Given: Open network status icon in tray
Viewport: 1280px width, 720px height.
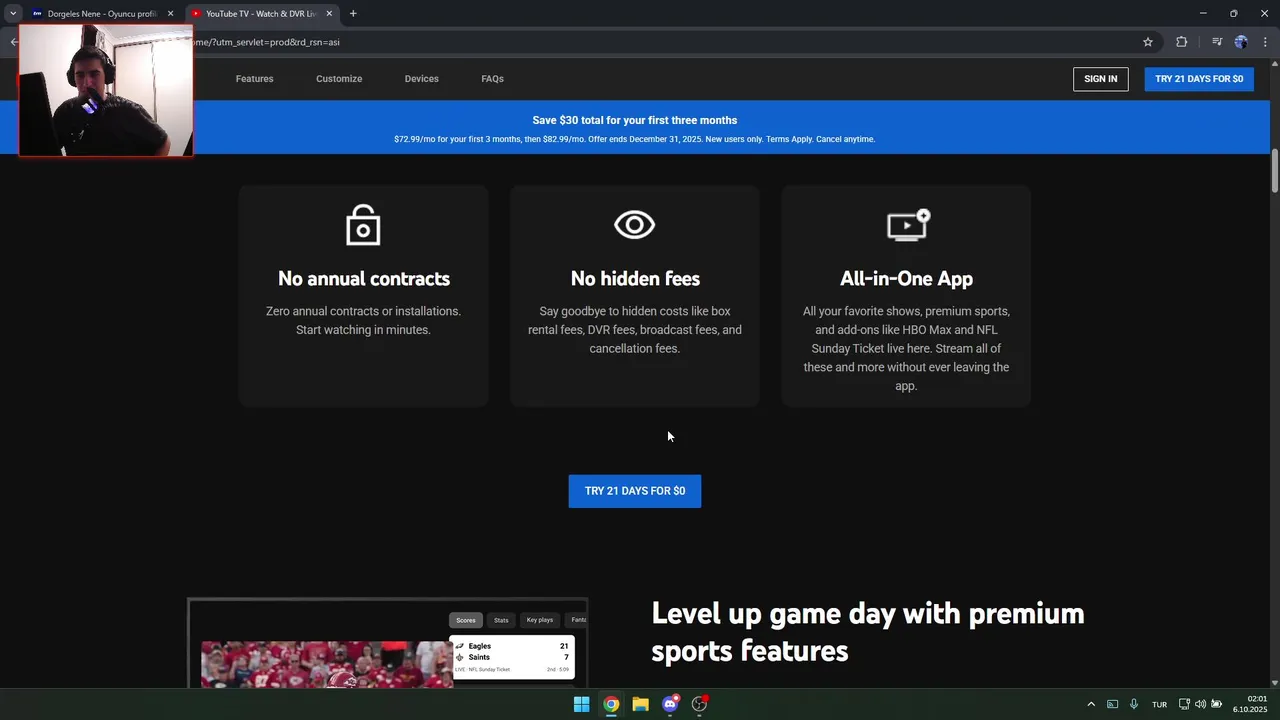Looking at the screenshot, I should (x=1184, y=704).
